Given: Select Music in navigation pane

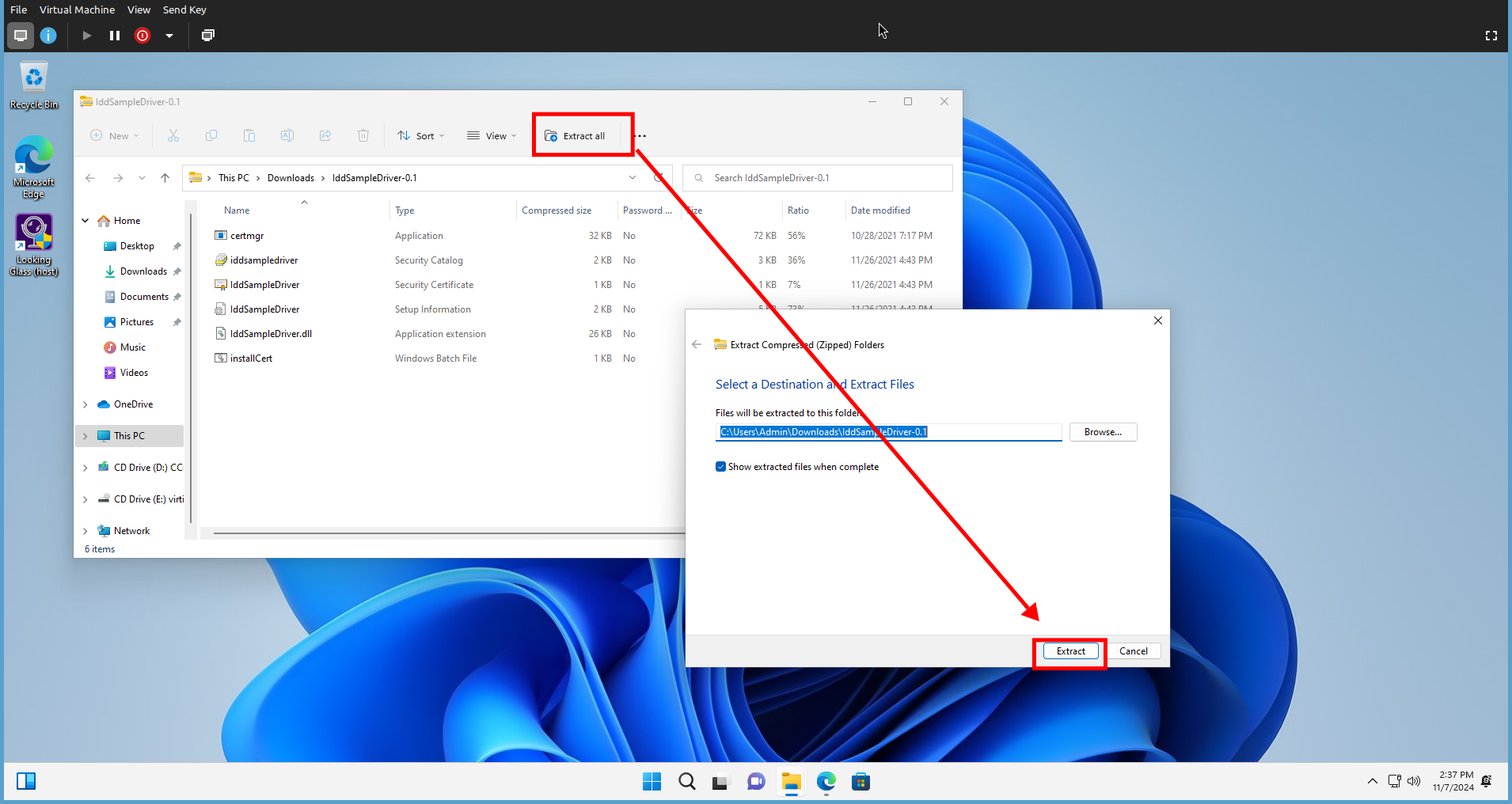Looking at the screenshot, I should tap(132, 347).
